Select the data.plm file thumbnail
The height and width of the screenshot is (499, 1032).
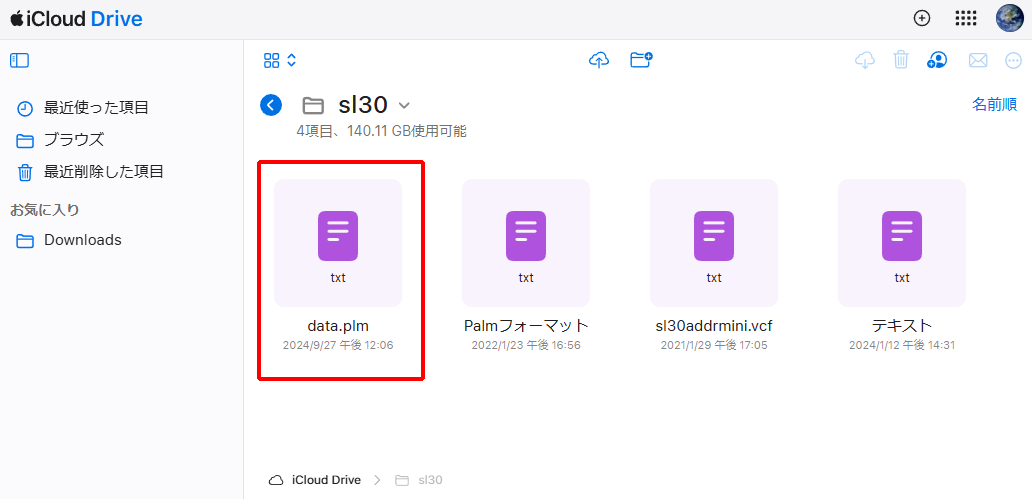pos(338,243)
